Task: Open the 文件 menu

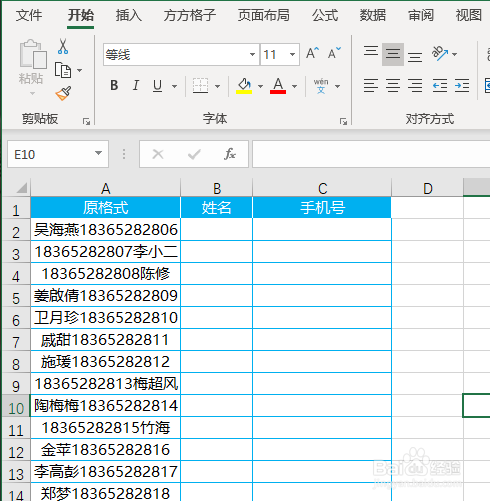Action: coord(29,15)
